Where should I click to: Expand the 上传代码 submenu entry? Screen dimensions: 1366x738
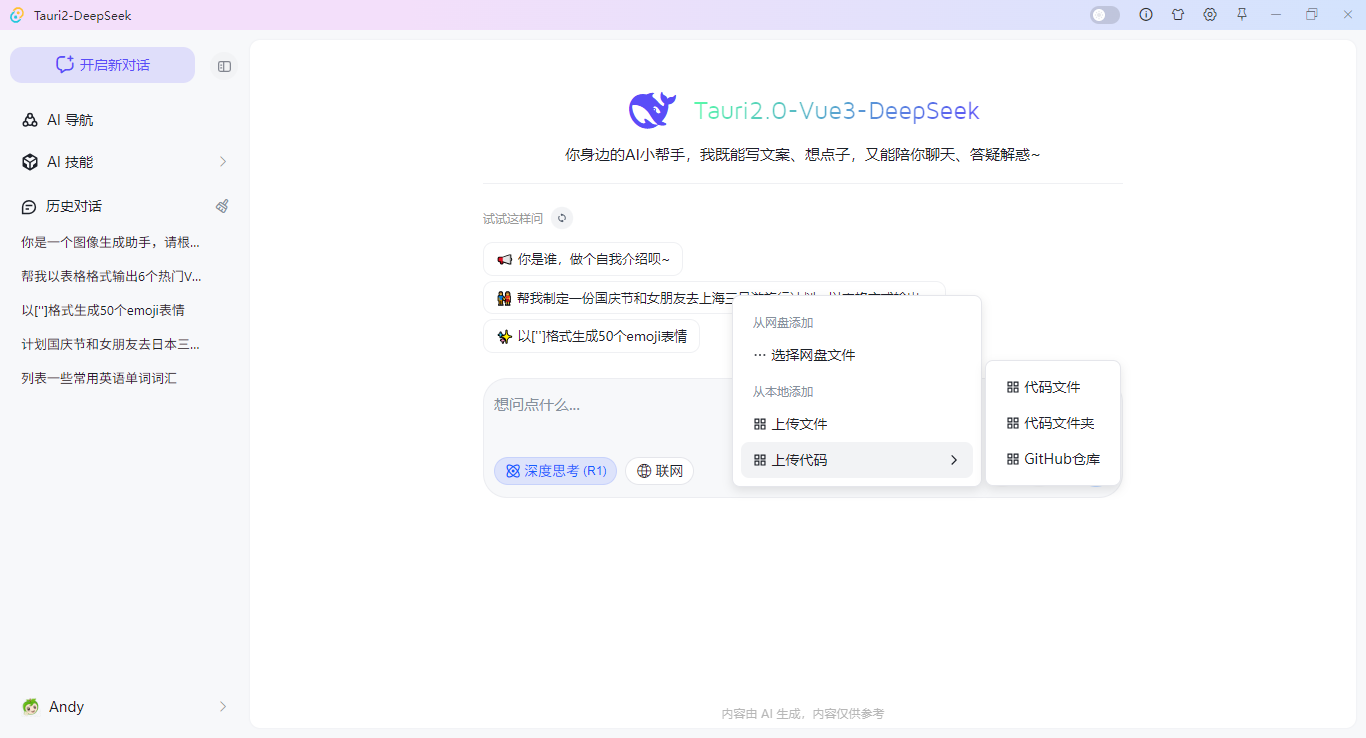point(856,460)
